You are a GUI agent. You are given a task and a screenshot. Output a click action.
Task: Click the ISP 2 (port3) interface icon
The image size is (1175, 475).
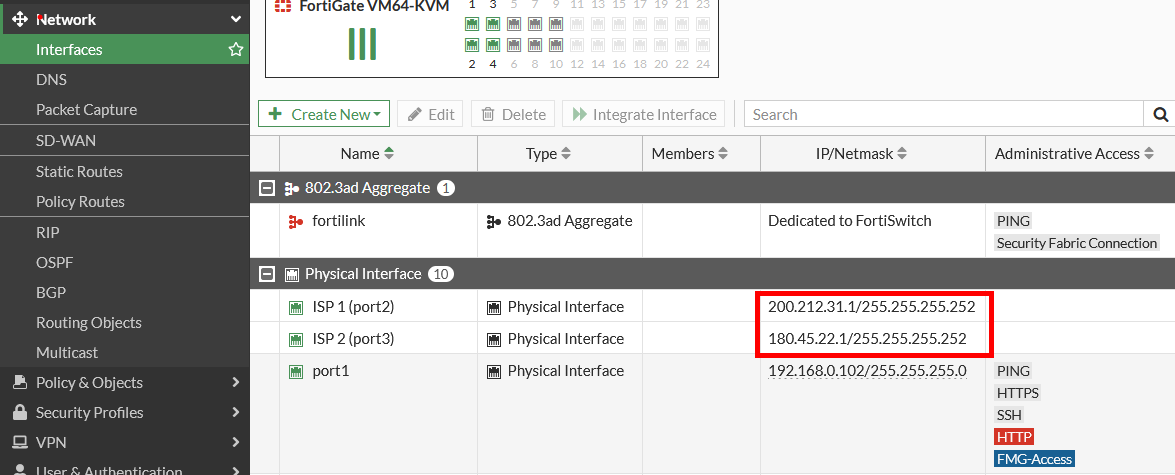coord(295,339)
